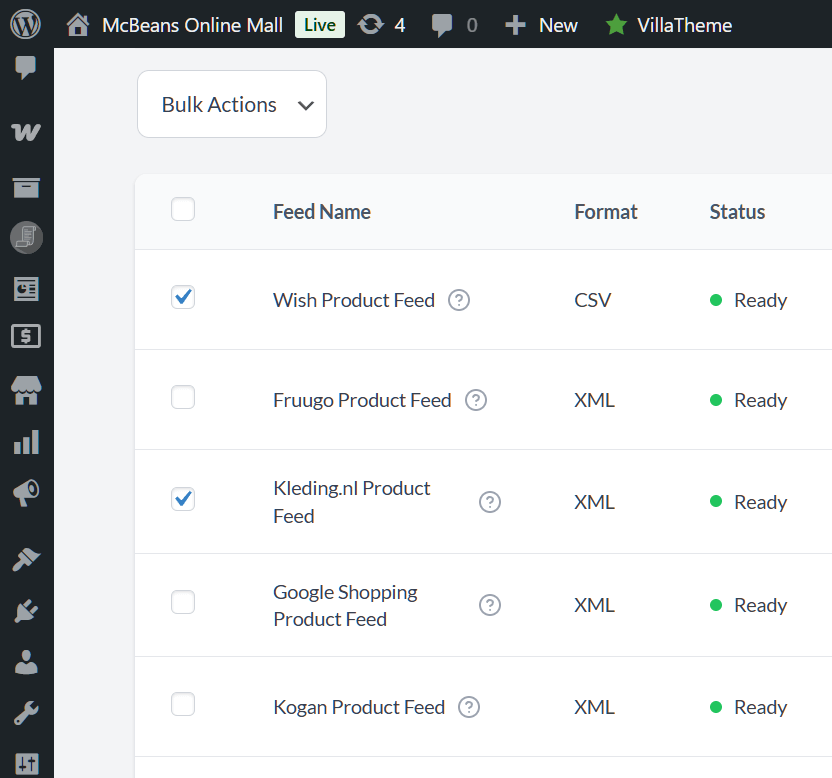Open the updates icon showing 4
Screen dimensions: 832x778
pyautogui.click(x=381, y=25)
